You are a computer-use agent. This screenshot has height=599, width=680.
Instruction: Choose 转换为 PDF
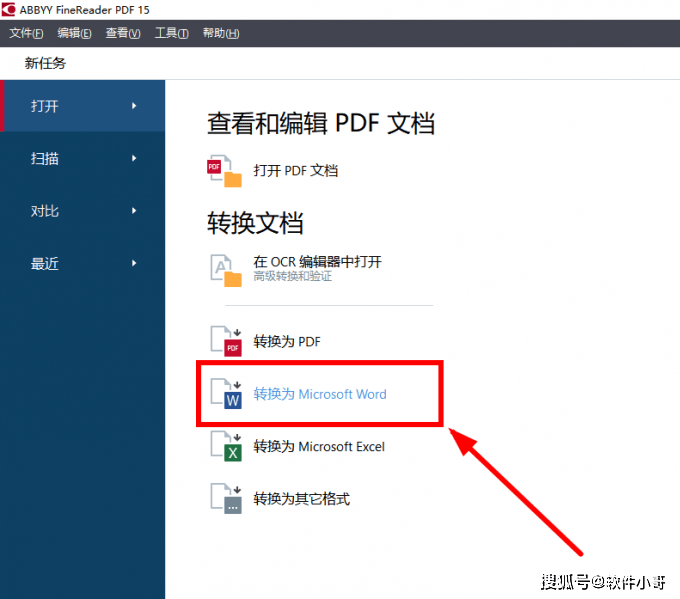coord(287,341)
